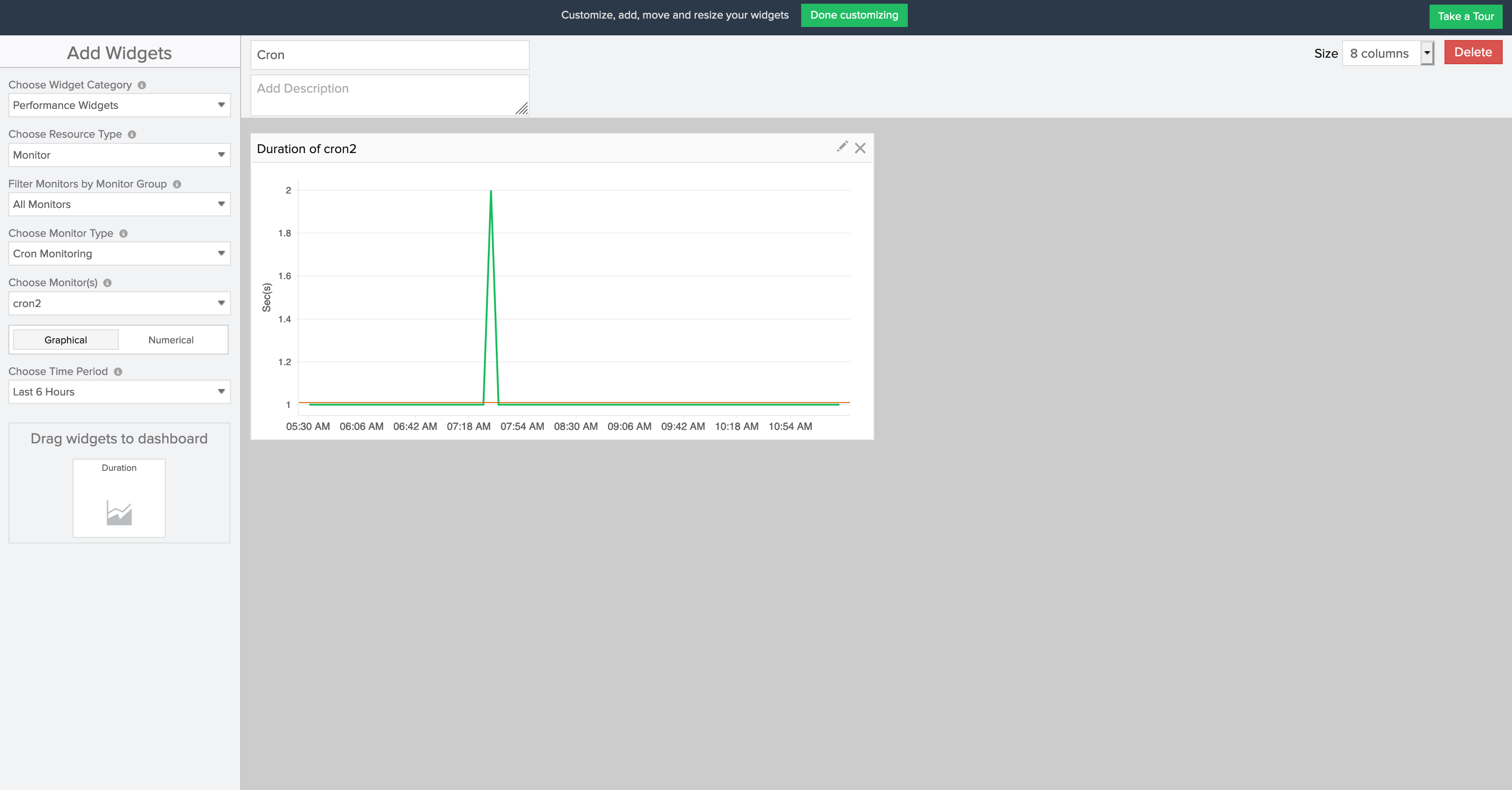
Task: Click info icon beside Choose Widget Category
Action: 142,85
